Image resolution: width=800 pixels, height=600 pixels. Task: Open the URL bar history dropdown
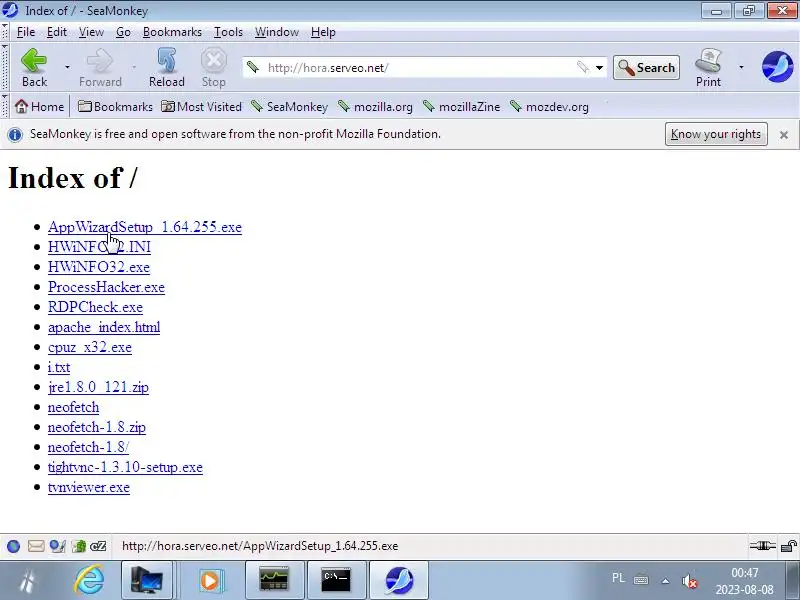point(599,67)
